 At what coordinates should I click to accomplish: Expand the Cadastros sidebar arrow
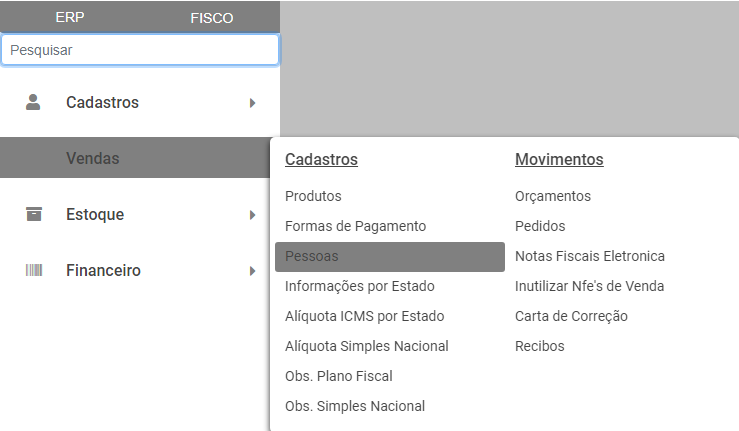253,102
